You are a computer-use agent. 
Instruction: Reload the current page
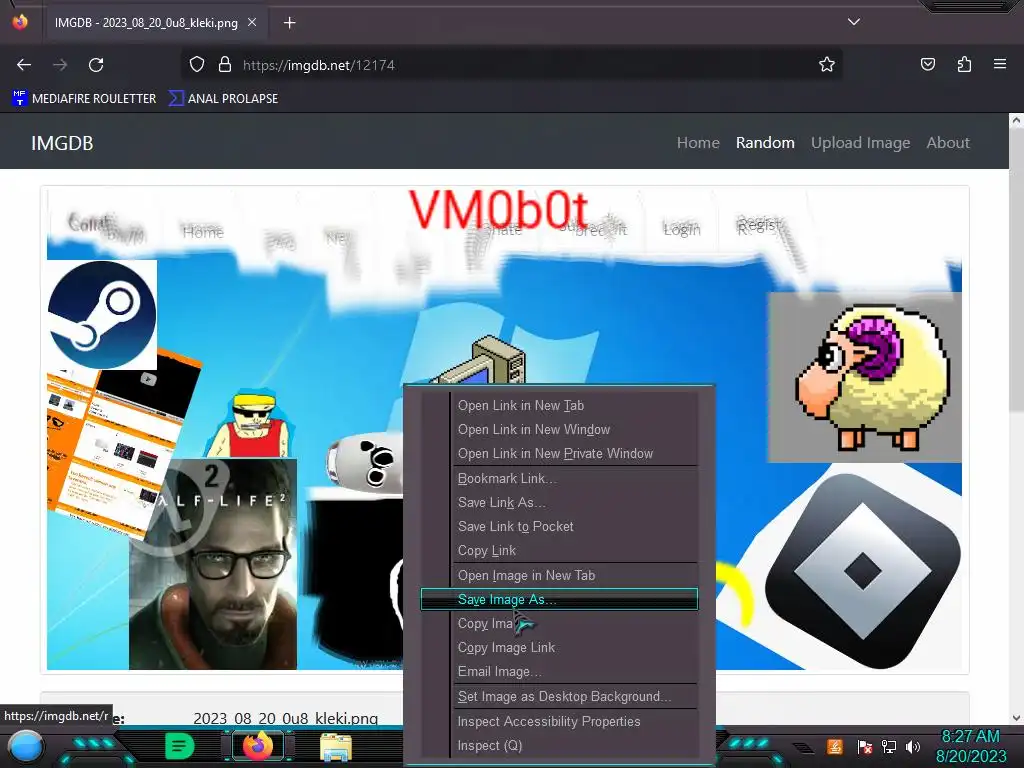(96, 65)
